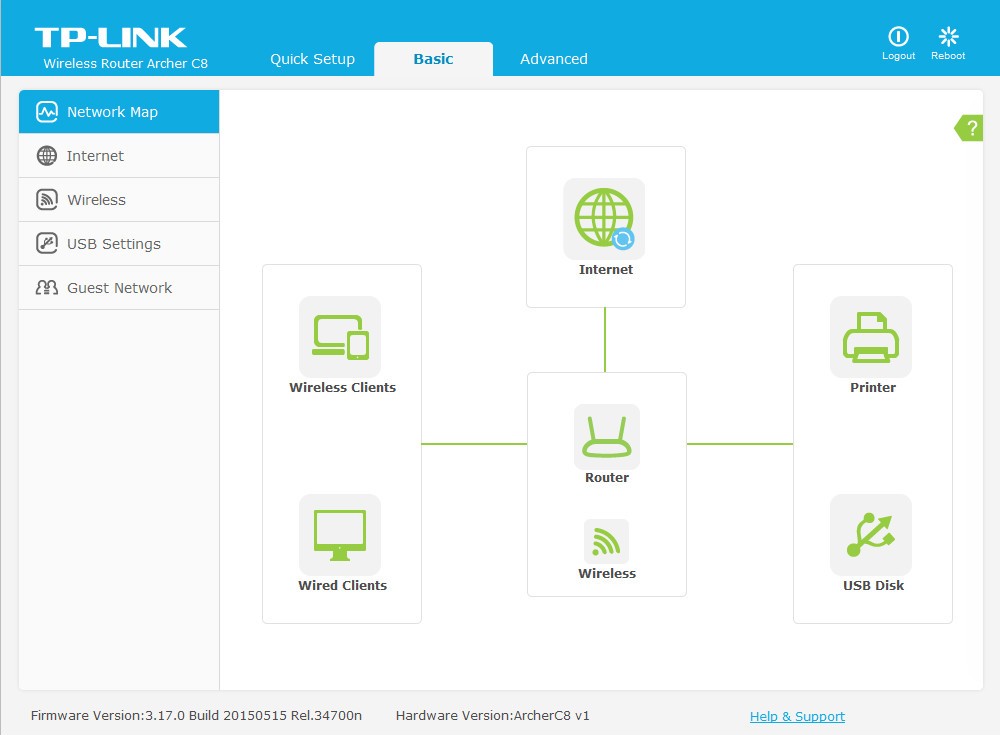Open Wireless settings in the sidebar
The image size is (1000, 735).
[118, 200]
